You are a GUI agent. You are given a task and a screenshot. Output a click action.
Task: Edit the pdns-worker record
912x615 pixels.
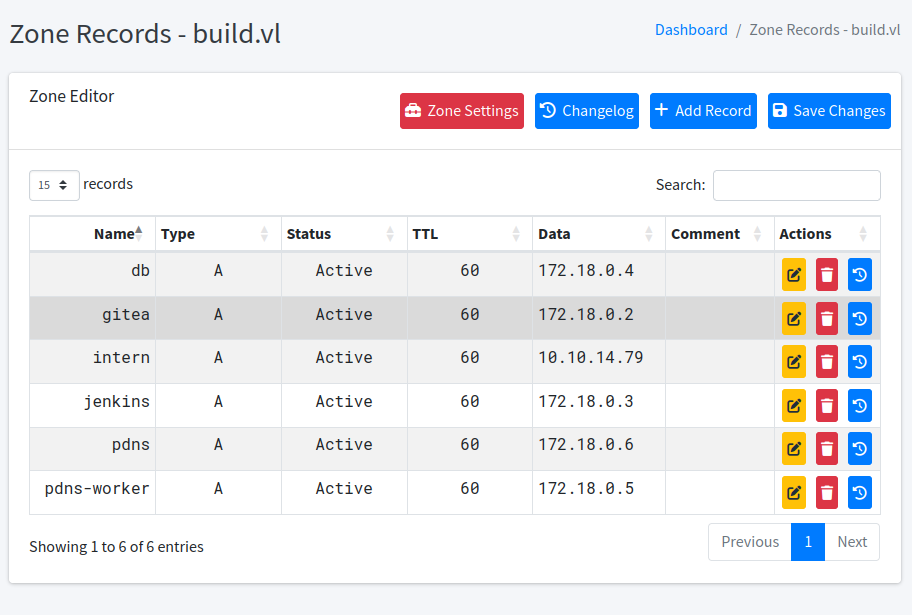[794, 492]
